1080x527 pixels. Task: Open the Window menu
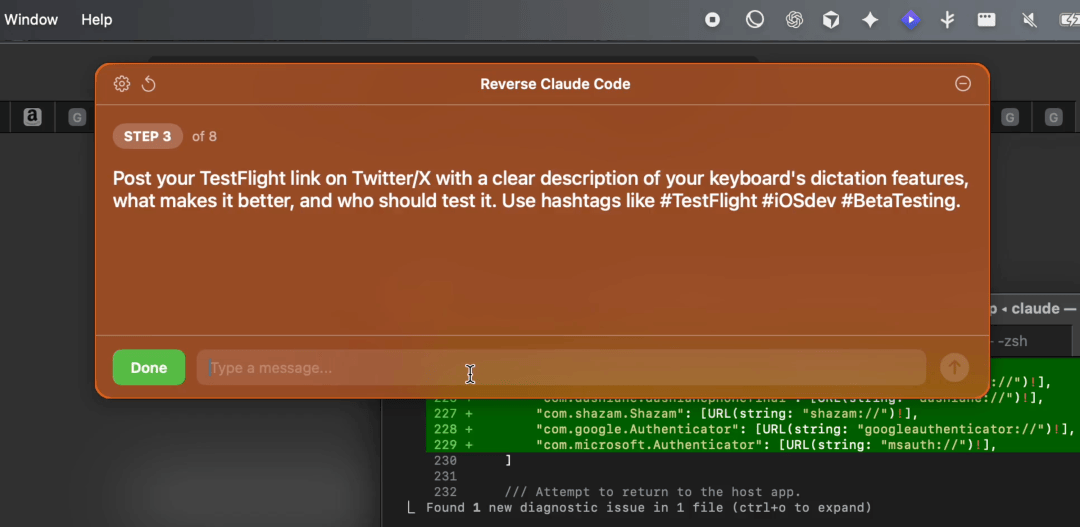click(31, 20)
